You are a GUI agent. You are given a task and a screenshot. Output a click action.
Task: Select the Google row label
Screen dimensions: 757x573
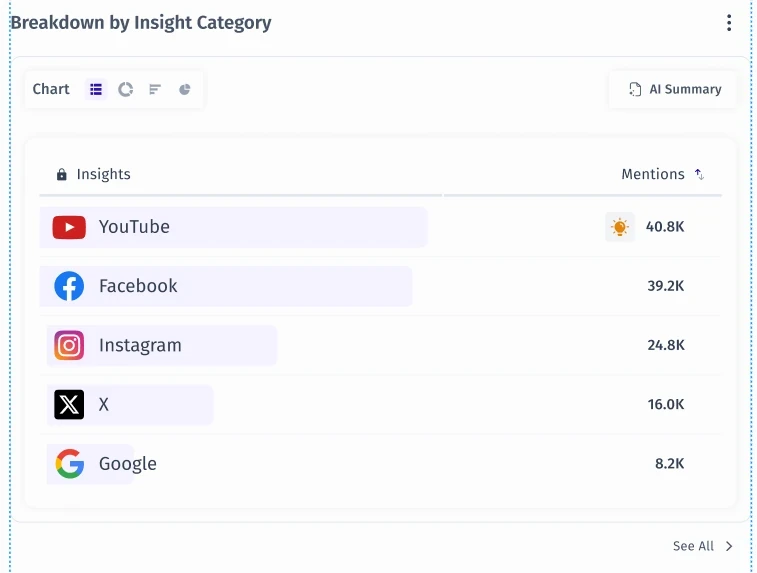(128, 464)
